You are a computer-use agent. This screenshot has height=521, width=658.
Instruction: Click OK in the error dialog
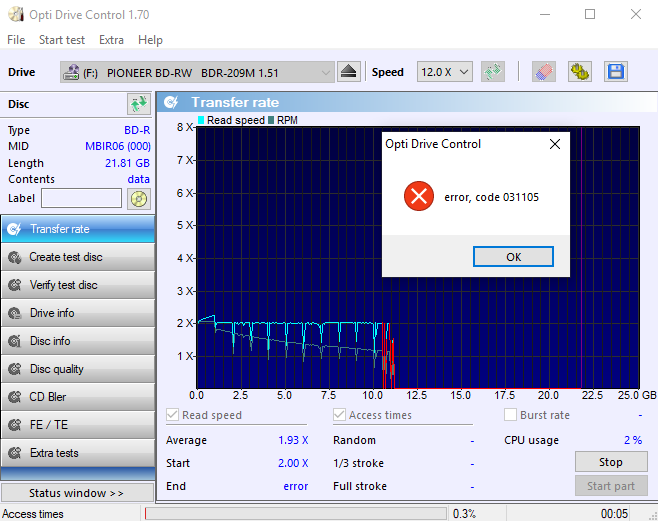pos(513,257)
